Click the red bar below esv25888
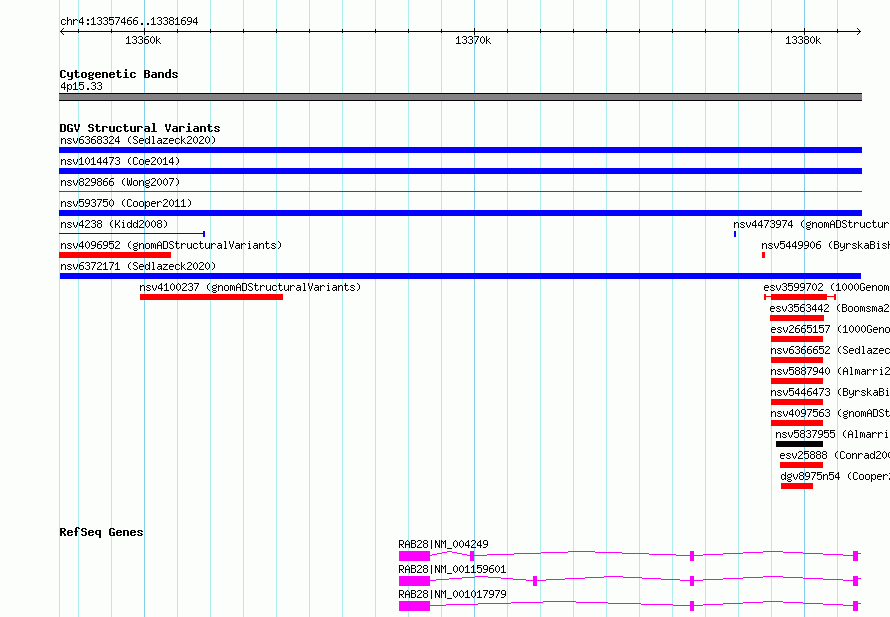Image resolution: width=890 pixels, height=617 pixels. 801,465
